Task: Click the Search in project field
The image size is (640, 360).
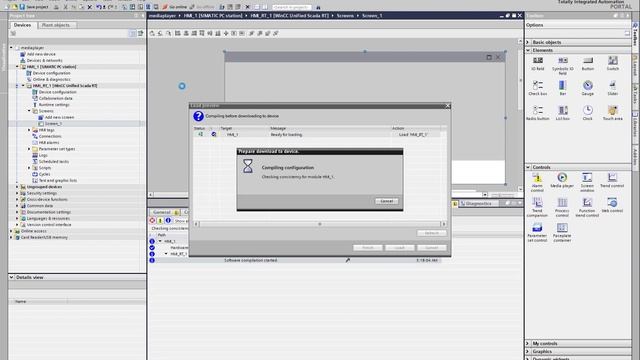Action: pyautogui.click(x=292, y=7)
